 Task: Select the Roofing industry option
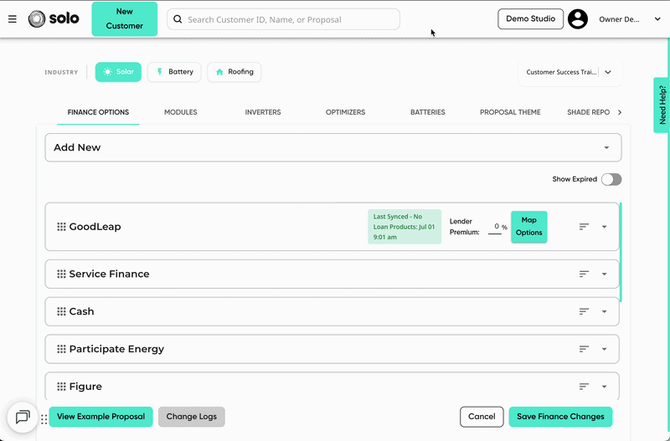[234, 72]
